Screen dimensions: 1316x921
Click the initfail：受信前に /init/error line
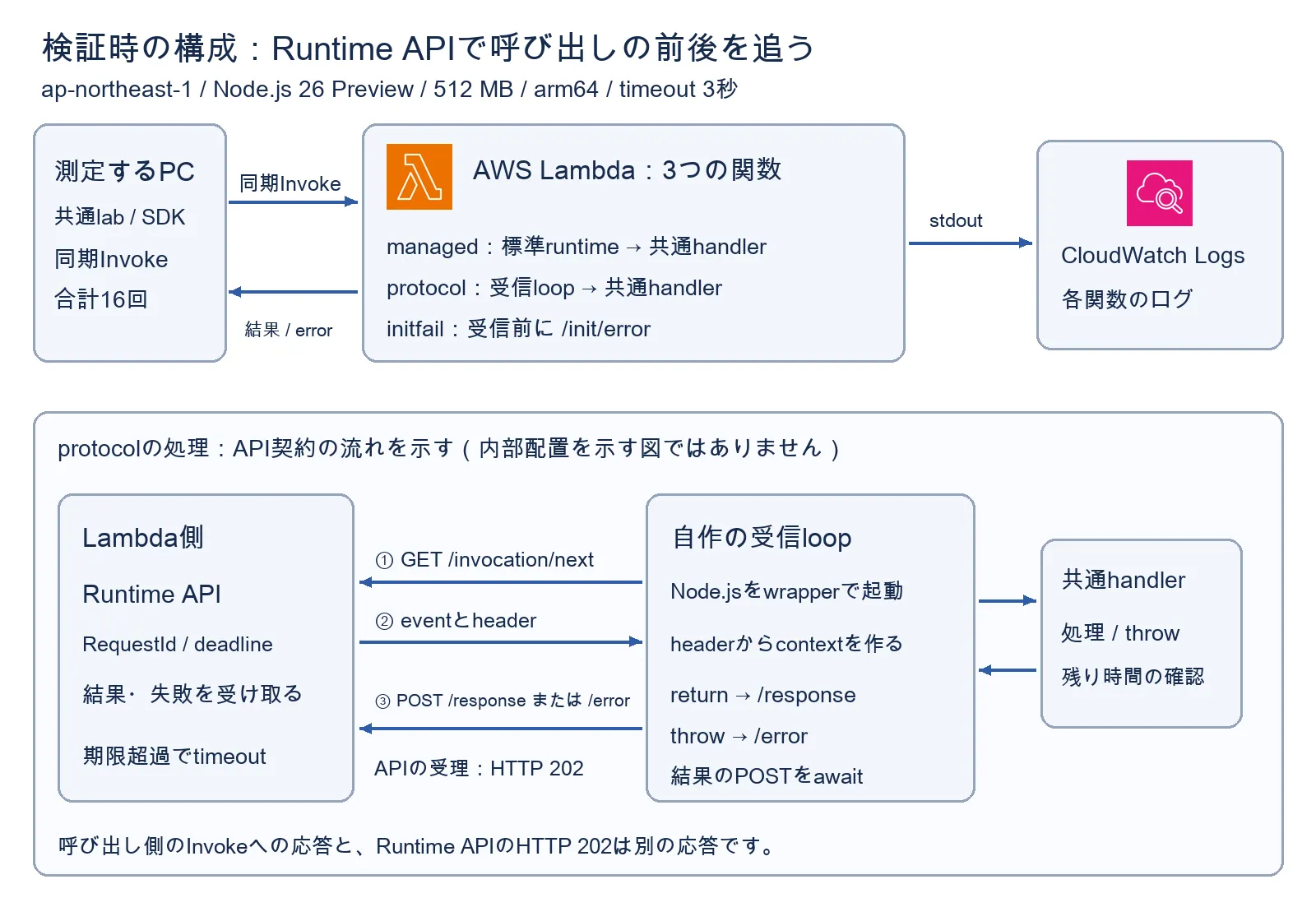click(518, 329)
